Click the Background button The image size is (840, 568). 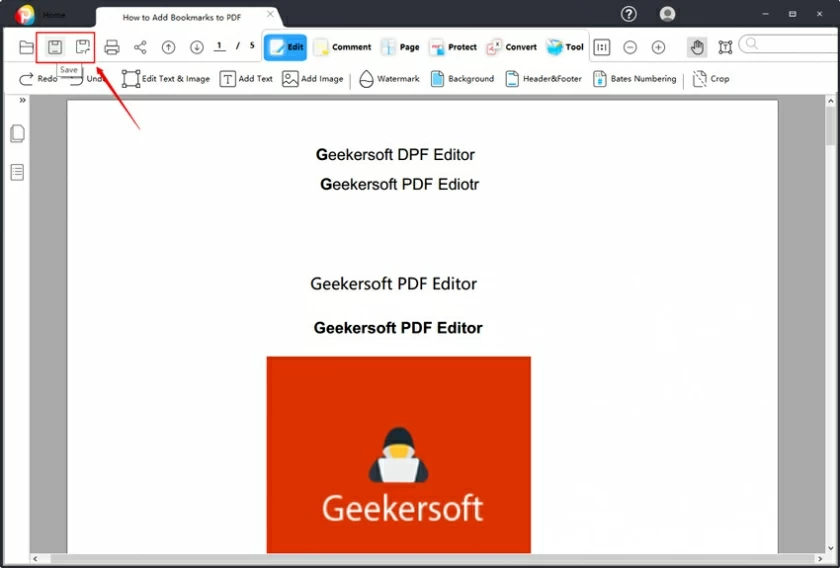click(462, 79)
